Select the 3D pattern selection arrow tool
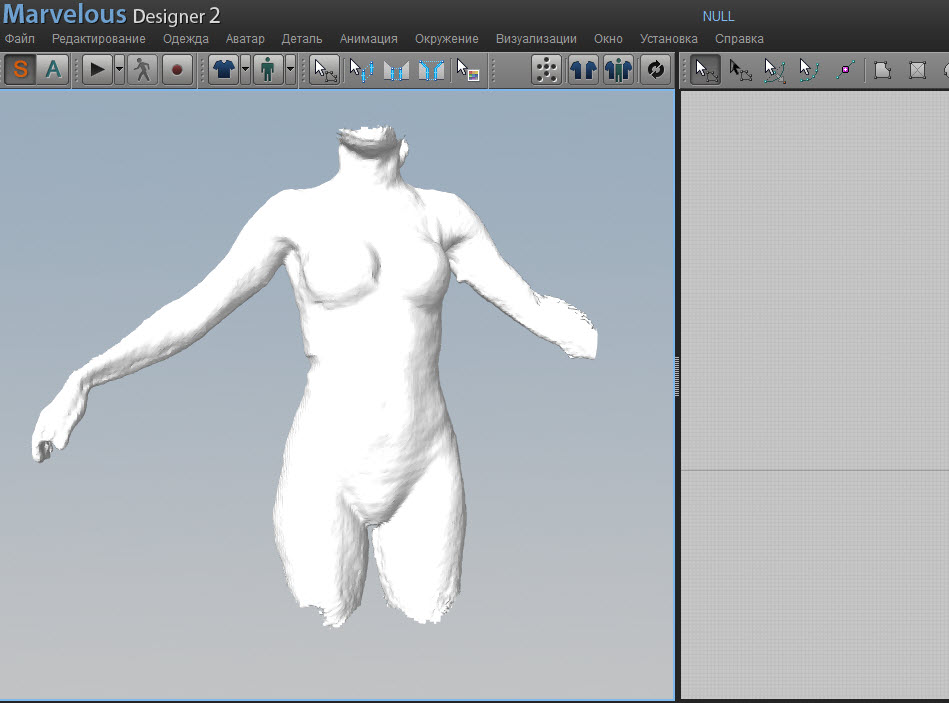Screen dimensions: 949x703 tap(325, 70)
